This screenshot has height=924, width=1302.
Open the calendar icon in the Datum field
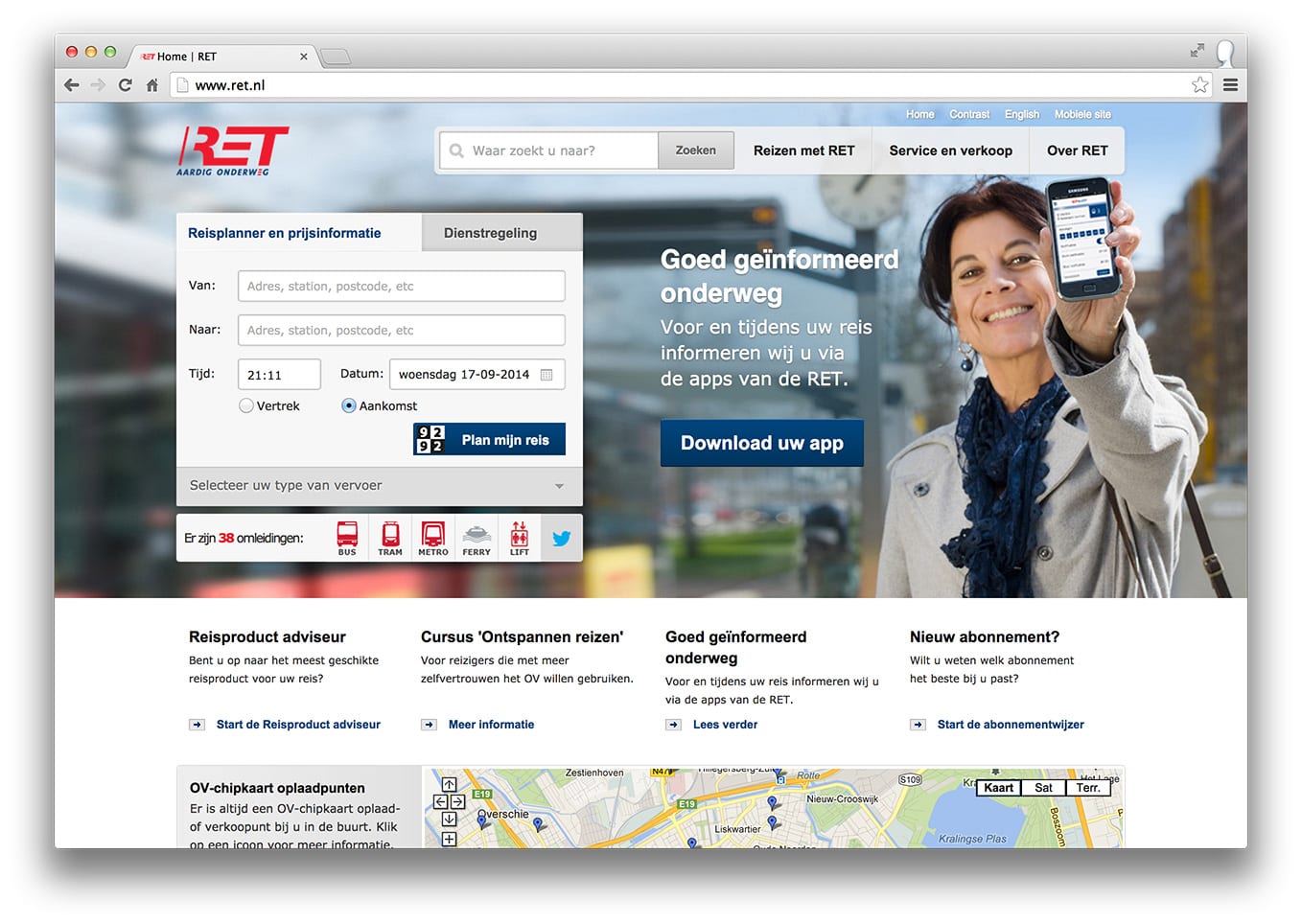pos(547,374)
